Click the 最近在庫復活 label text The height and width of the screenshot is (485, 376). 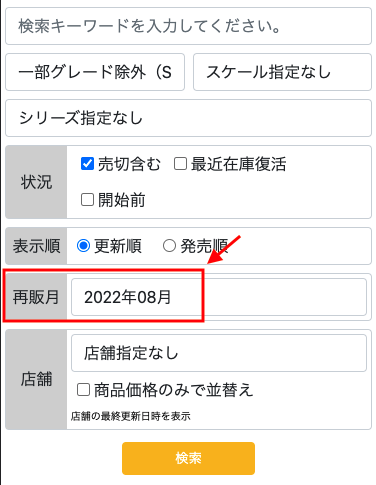click(238, 164)
